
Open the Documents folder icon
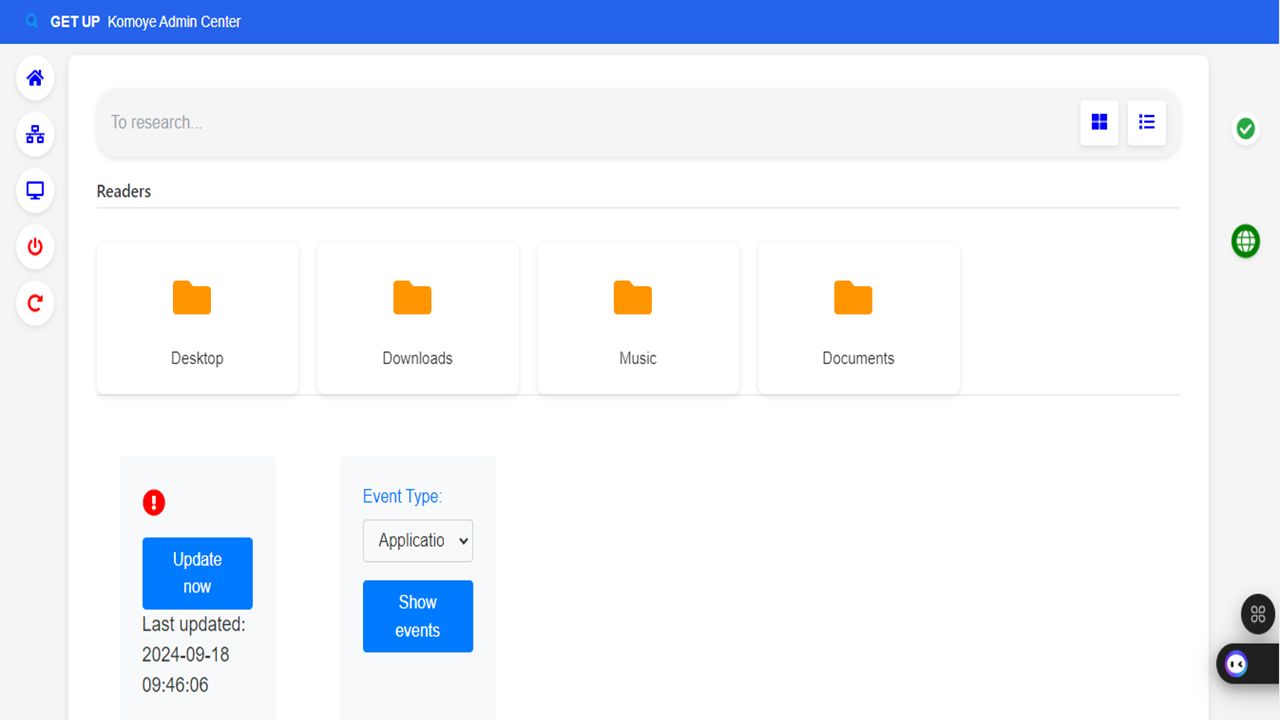click(853, 297)
